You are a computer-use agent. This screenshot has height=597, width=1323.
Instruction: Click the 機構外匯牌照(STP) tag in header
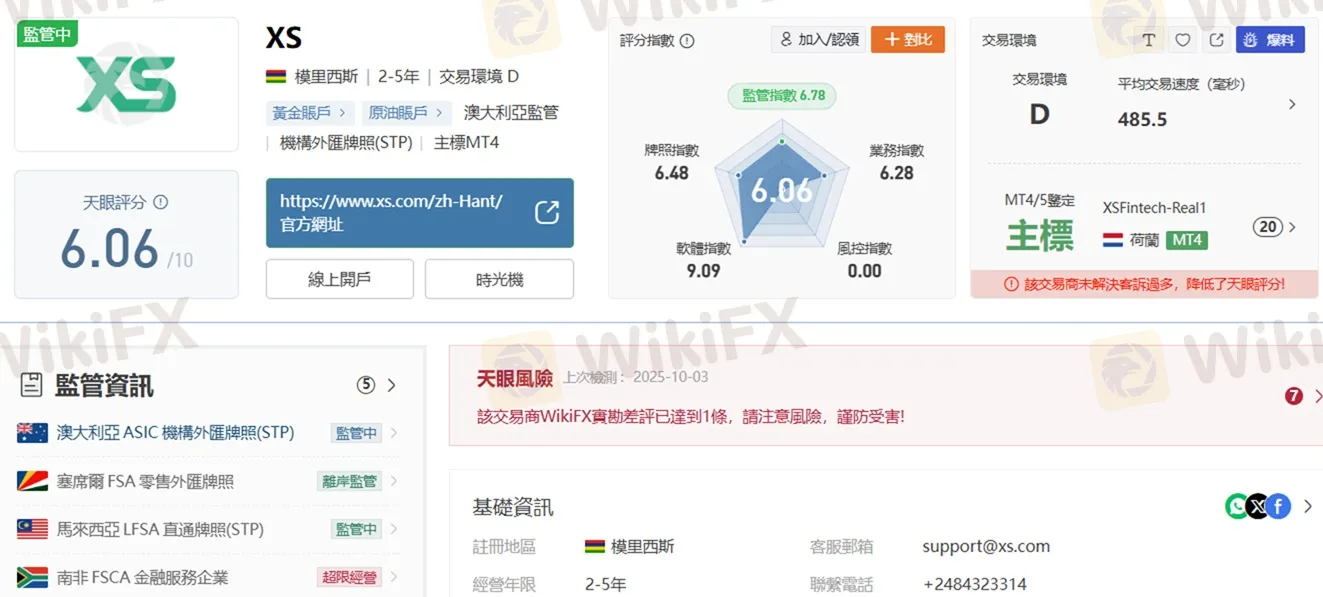(346, 143)
